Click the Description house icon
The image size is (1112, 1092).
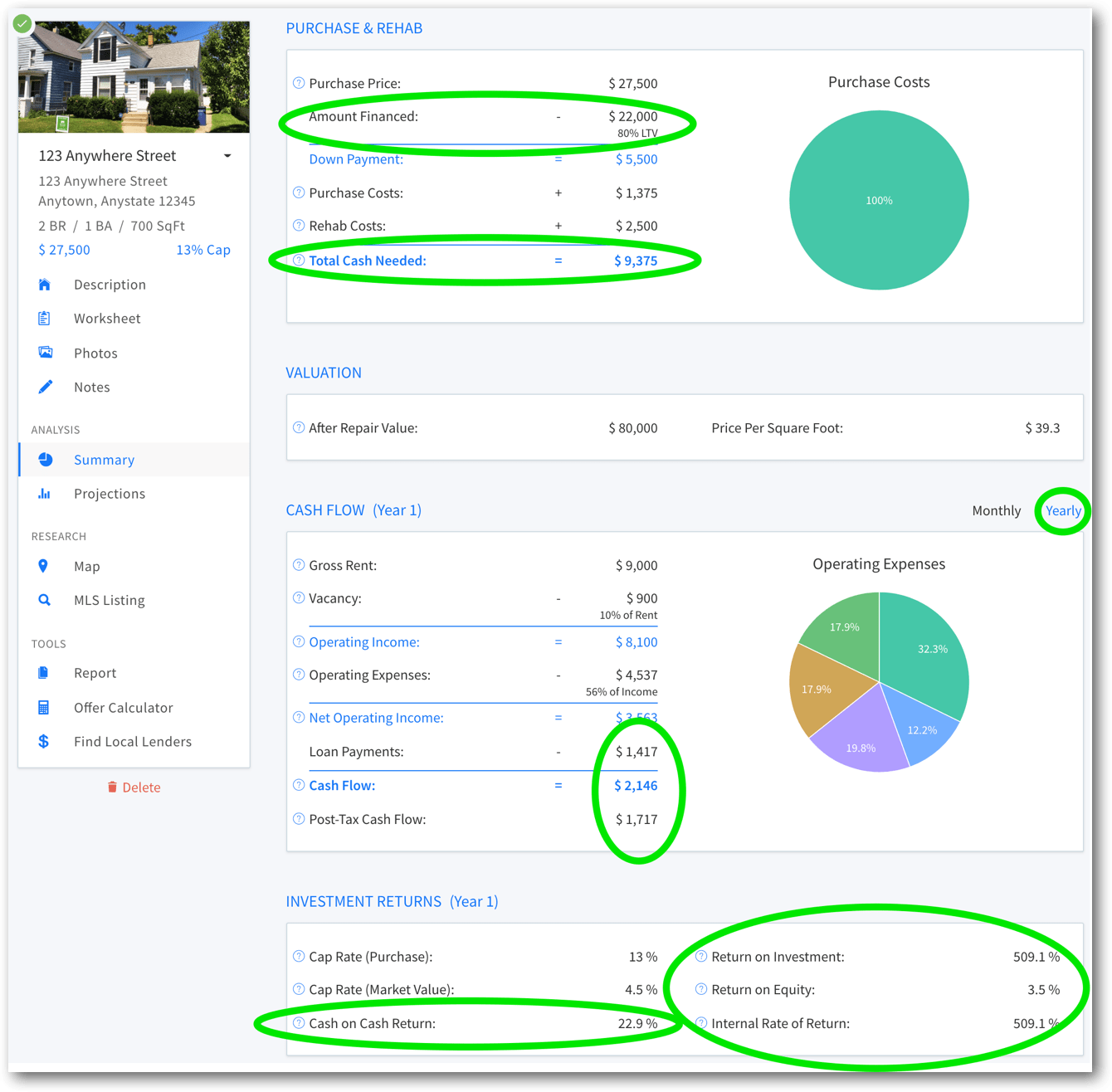click(x=45, y=285)
